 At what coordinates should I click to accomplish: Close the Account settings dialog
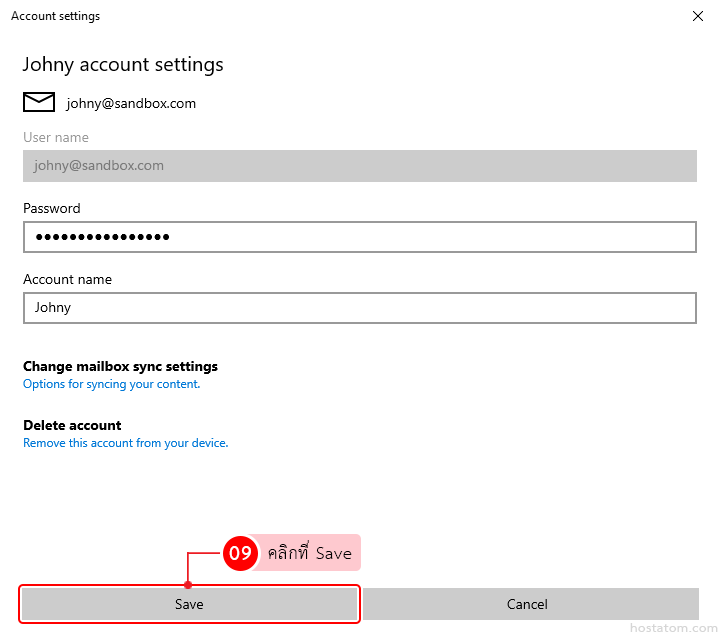pos(697,16)
